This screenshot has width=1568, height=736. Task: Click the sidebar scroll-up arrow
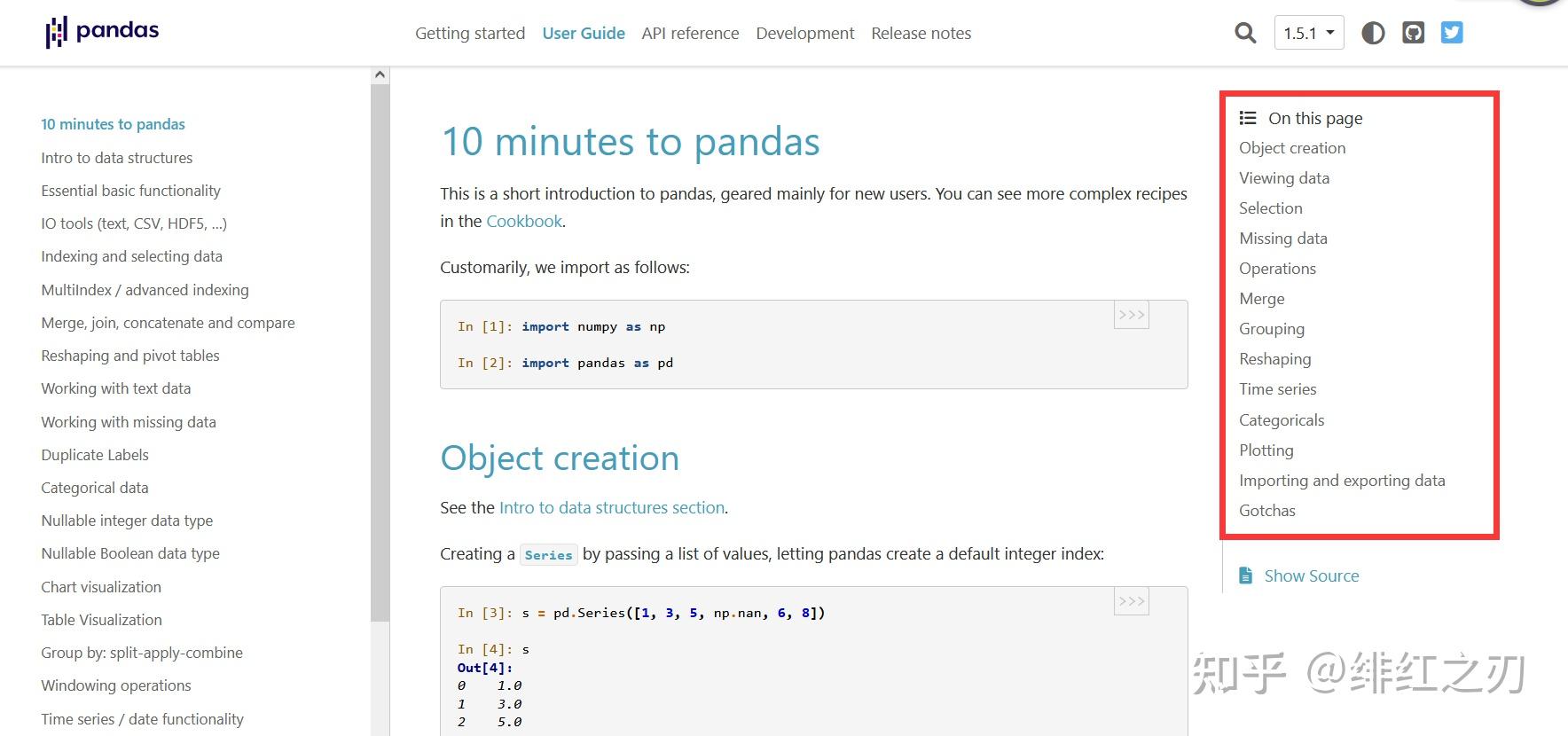pos(380,75)
